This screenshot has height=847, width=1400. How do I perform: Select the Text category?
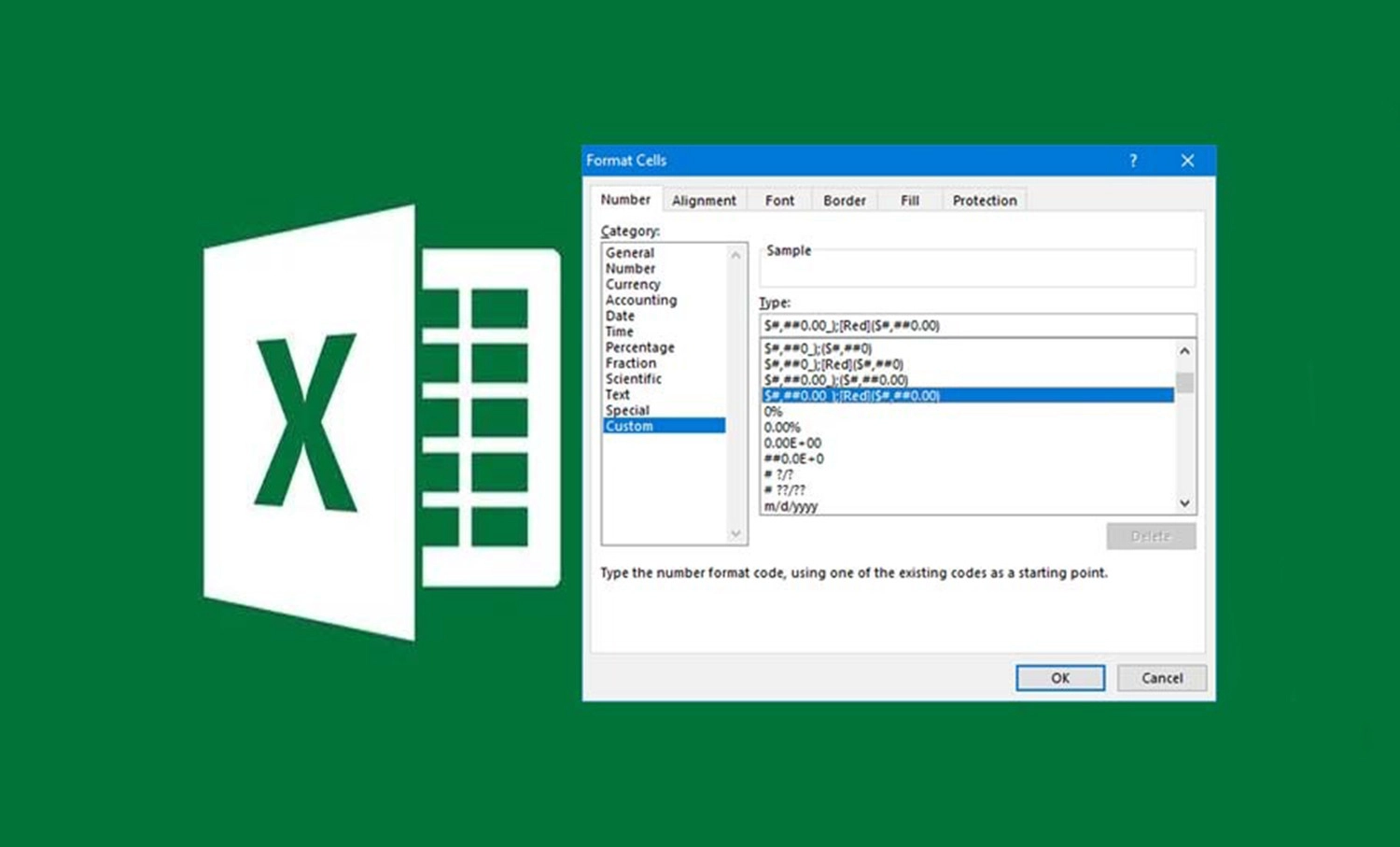click(618, 394)
